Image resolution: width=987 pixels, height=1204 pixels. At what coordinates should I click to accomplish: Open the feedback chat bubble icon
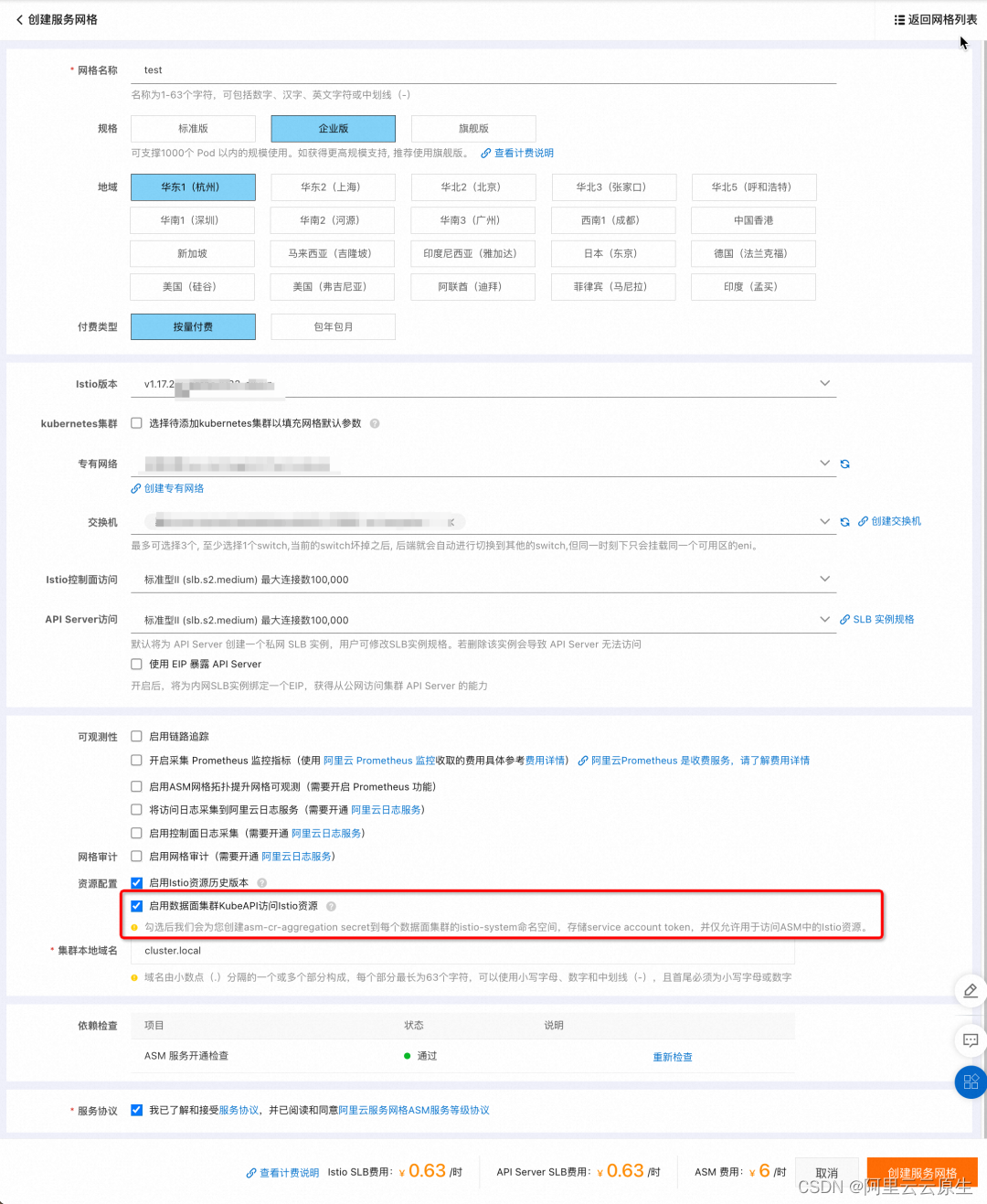(x=970, y=1039)
